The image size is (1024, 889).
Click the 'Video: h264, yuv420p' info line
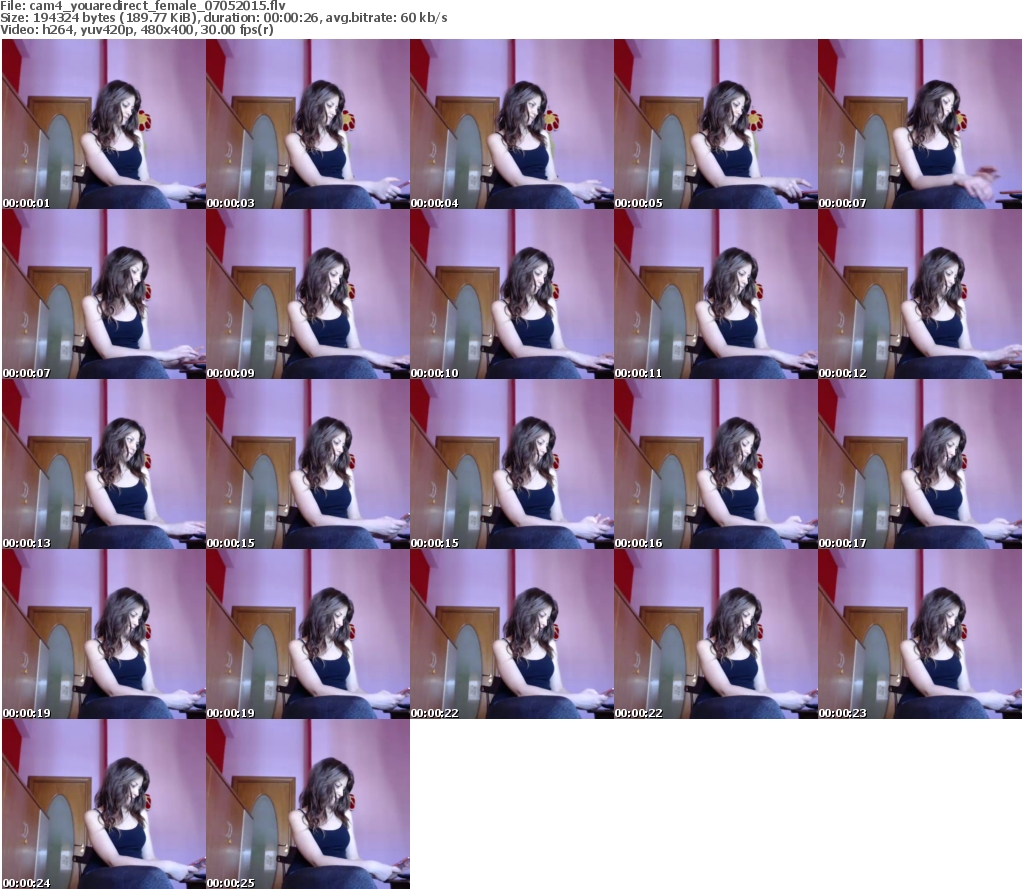click(x=136, y=29)
